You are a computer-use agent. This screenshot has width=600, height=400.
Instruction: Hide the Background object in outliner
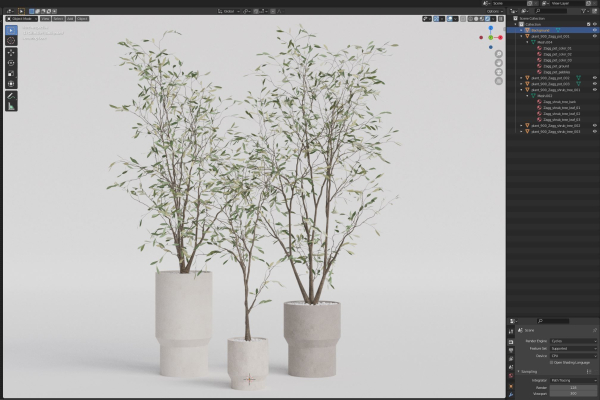pyautogui.click(x=595, y=30)
